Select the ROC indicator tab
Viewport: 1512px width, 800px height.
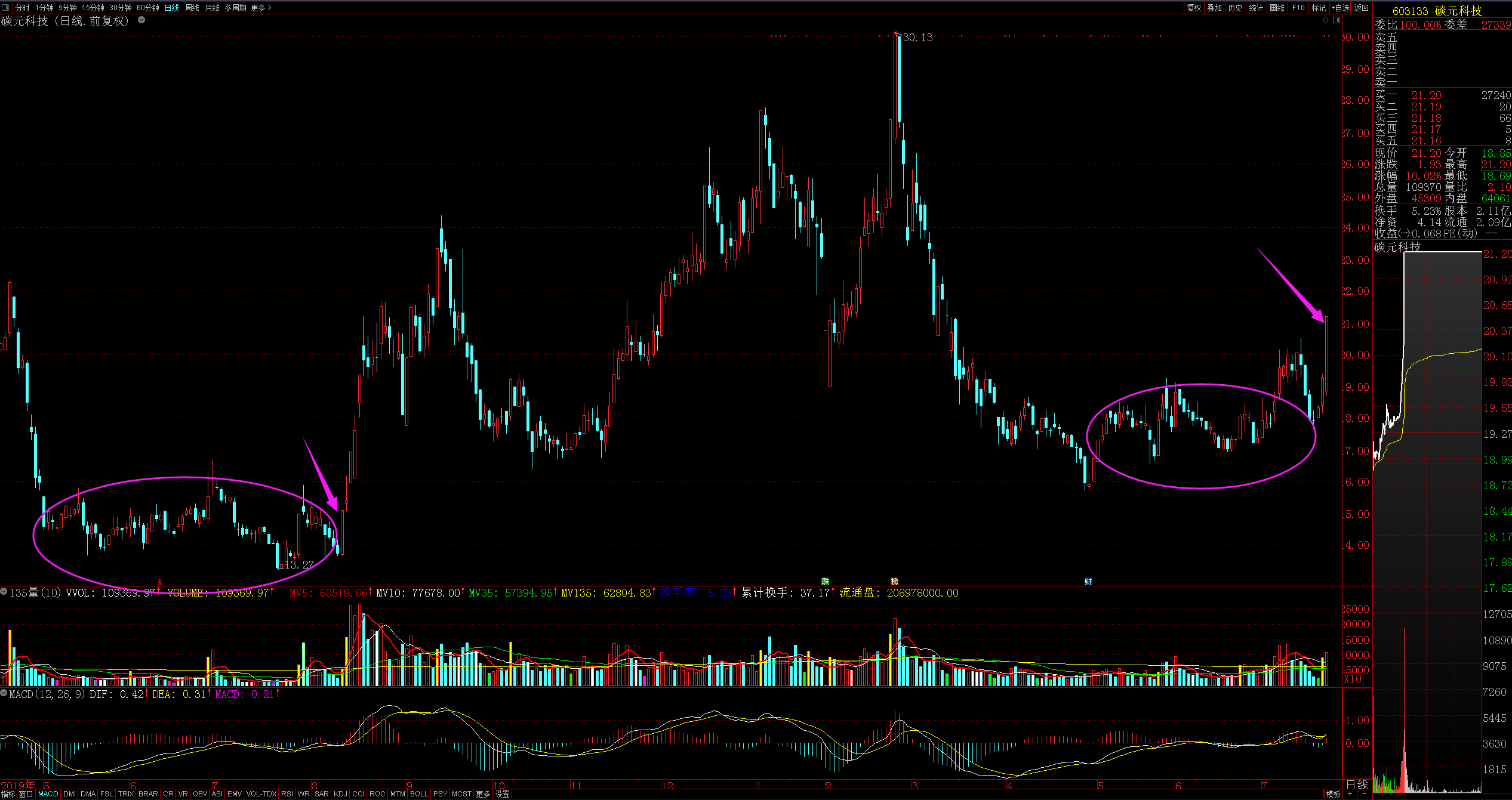377,794
